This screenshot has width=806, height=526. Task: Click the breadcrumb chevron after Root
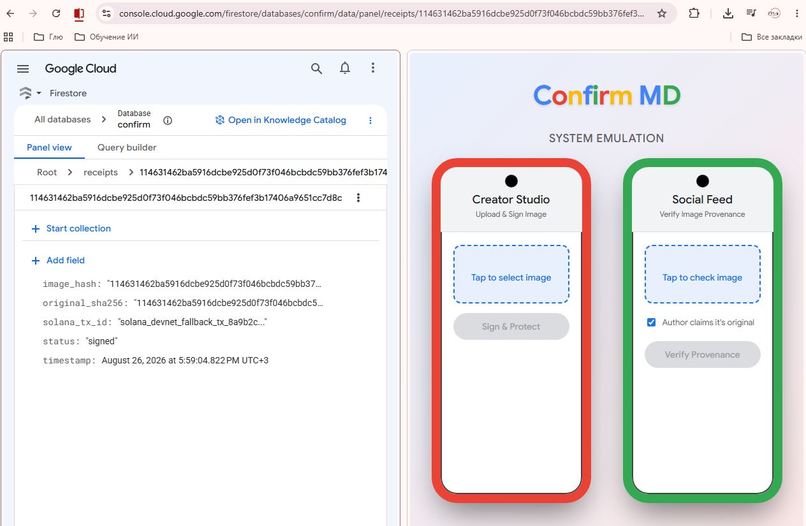[x=70, y=172]
